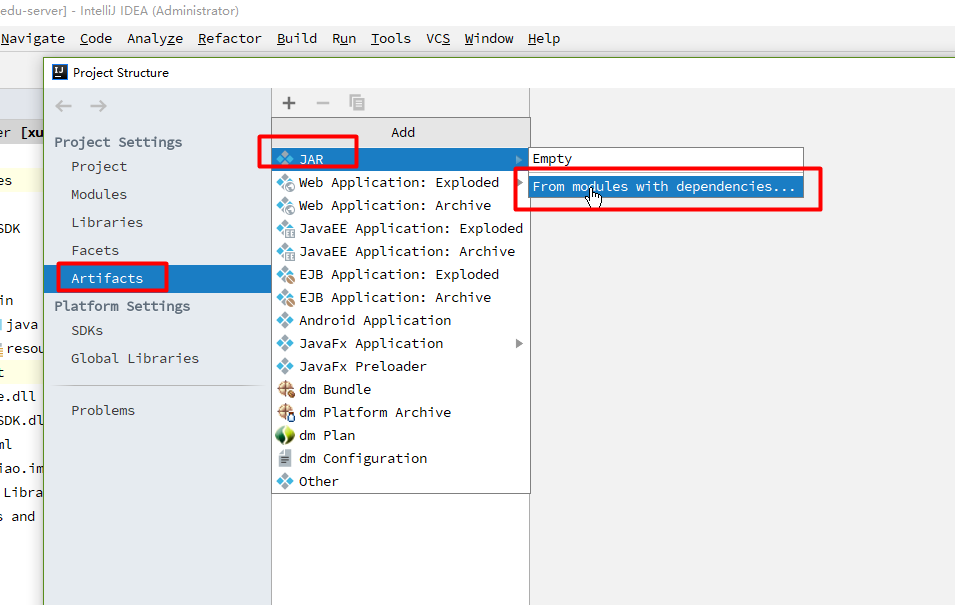
Task: Click the Web Application: Archive icon
Action: coord(285,205)
